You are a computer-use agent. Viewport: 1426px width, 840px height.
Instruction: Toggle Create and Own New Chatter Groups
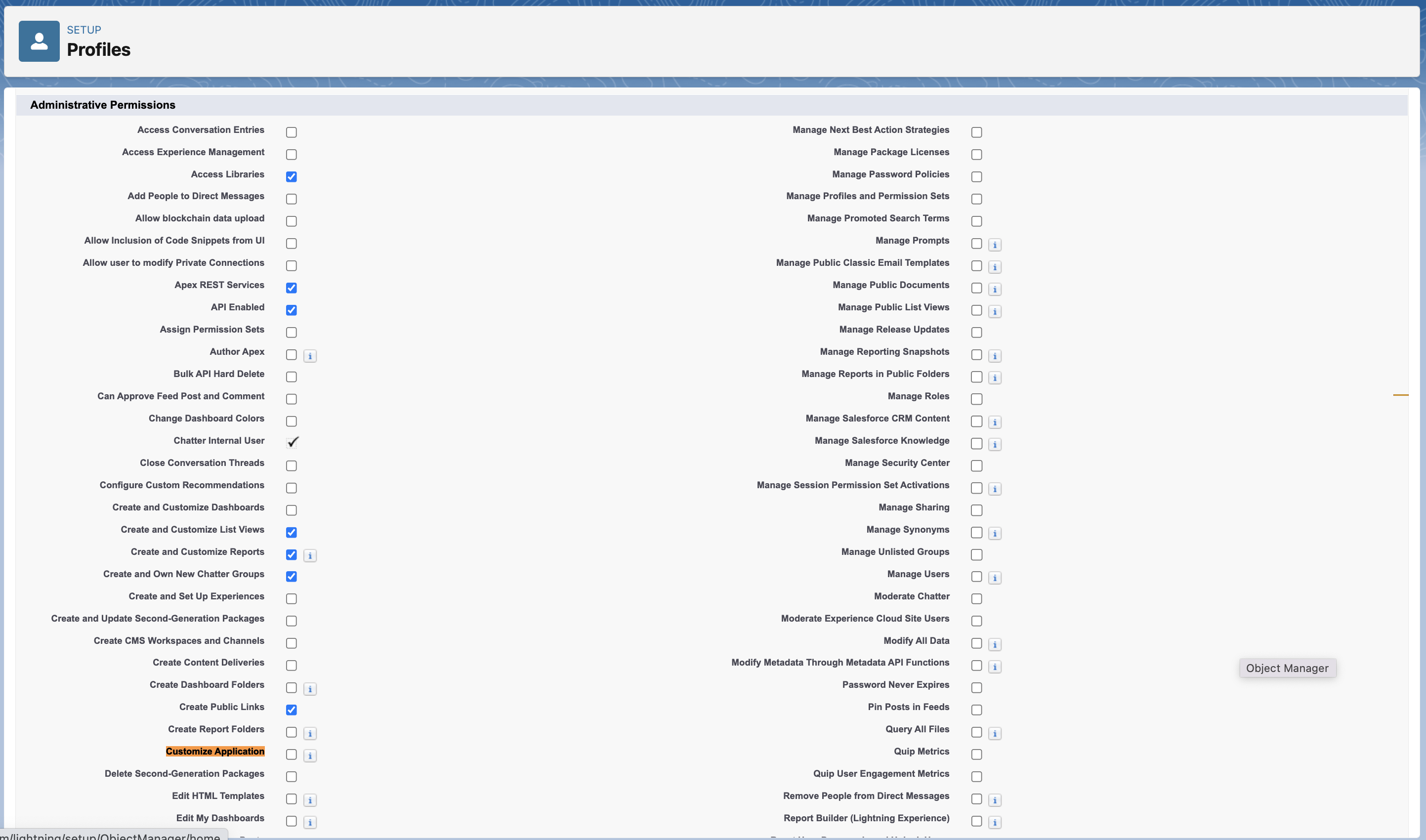click(292, 577)
